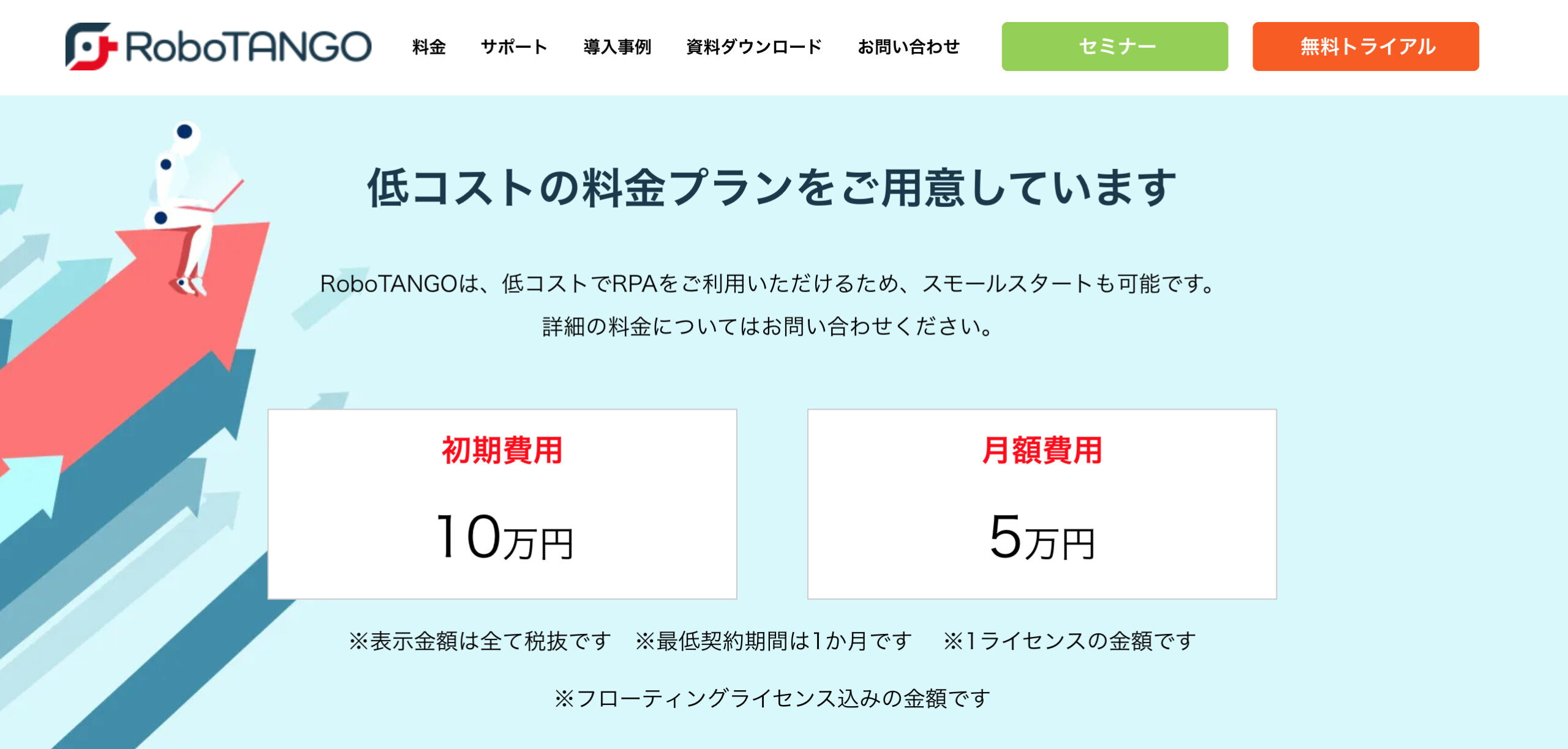The width and height of the screenshot is (1568, 749).
Task: Click the 5万円 price text
Action: click(x=1042, y=536)
